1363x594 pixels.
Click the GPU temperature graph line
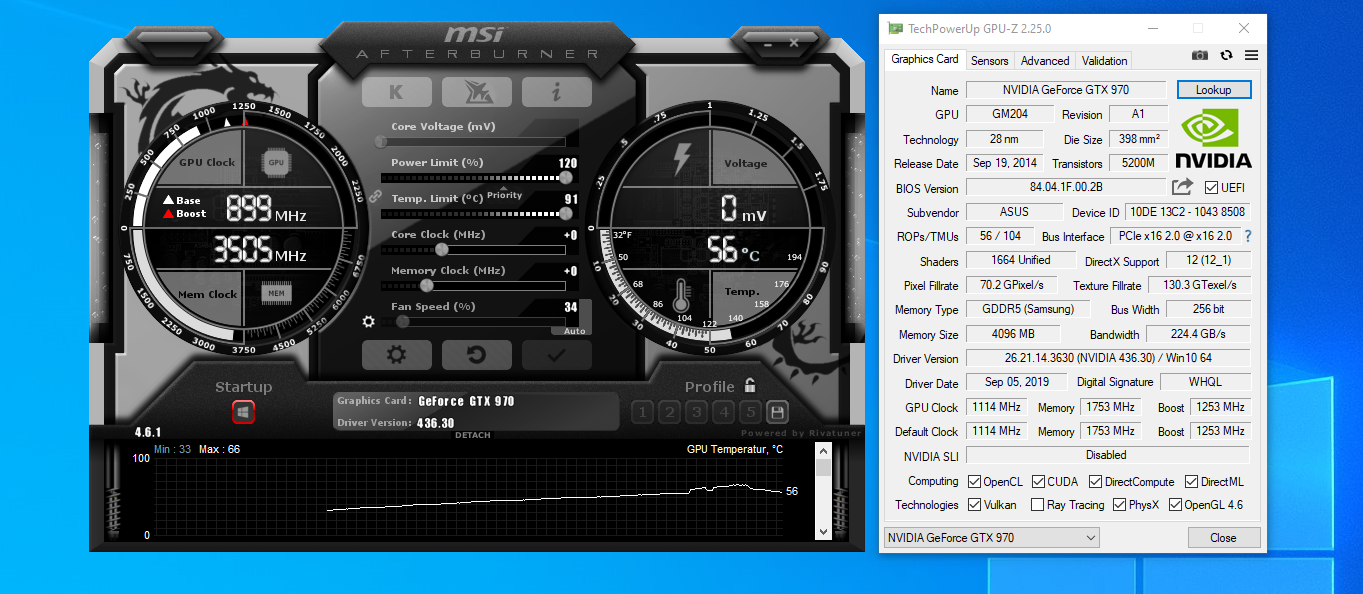coord(553,497)
